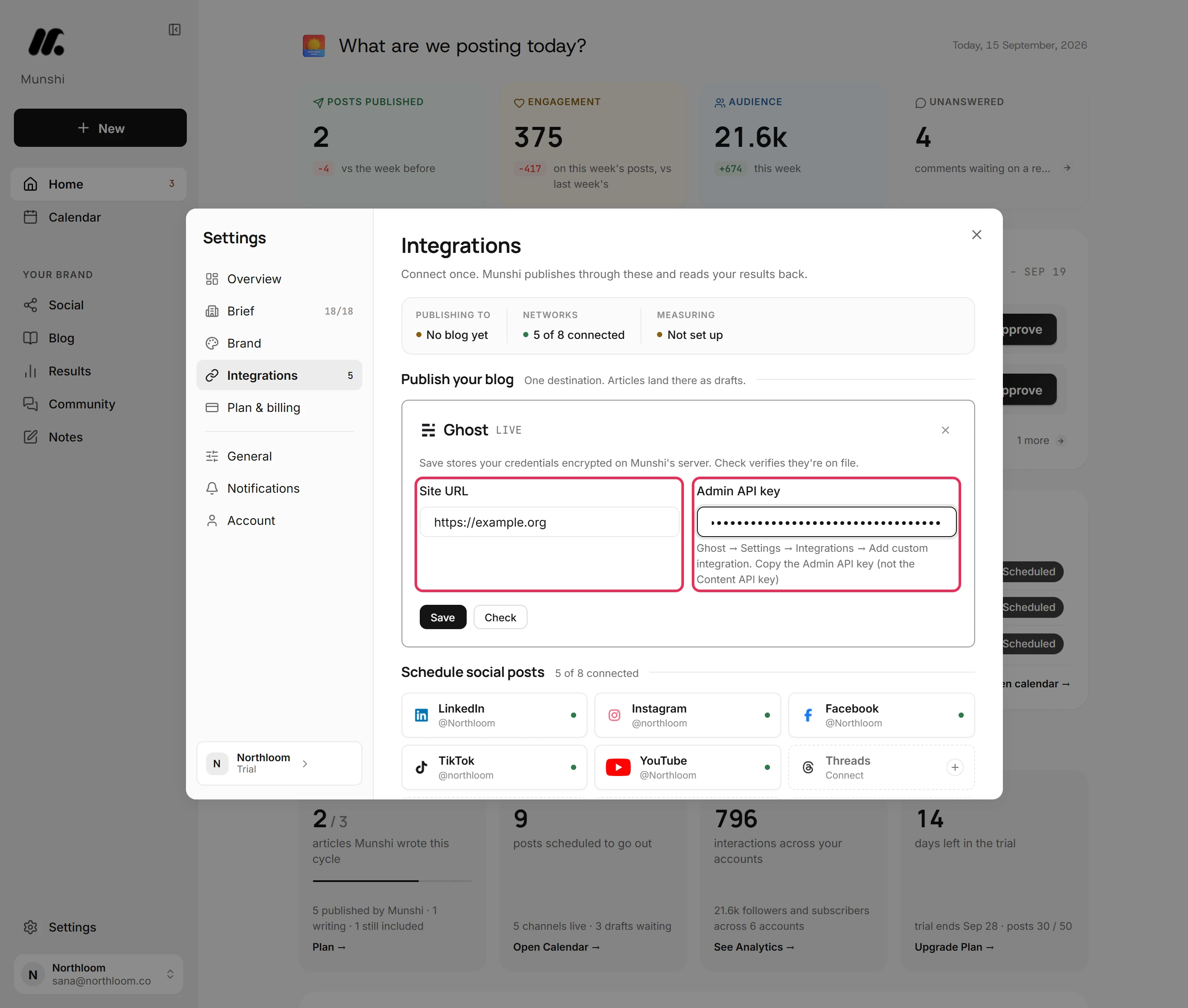Click 'No blog yet' publishing status
The height and width of the screenshot is (1008, 1188).
click(x=452, y=335)
